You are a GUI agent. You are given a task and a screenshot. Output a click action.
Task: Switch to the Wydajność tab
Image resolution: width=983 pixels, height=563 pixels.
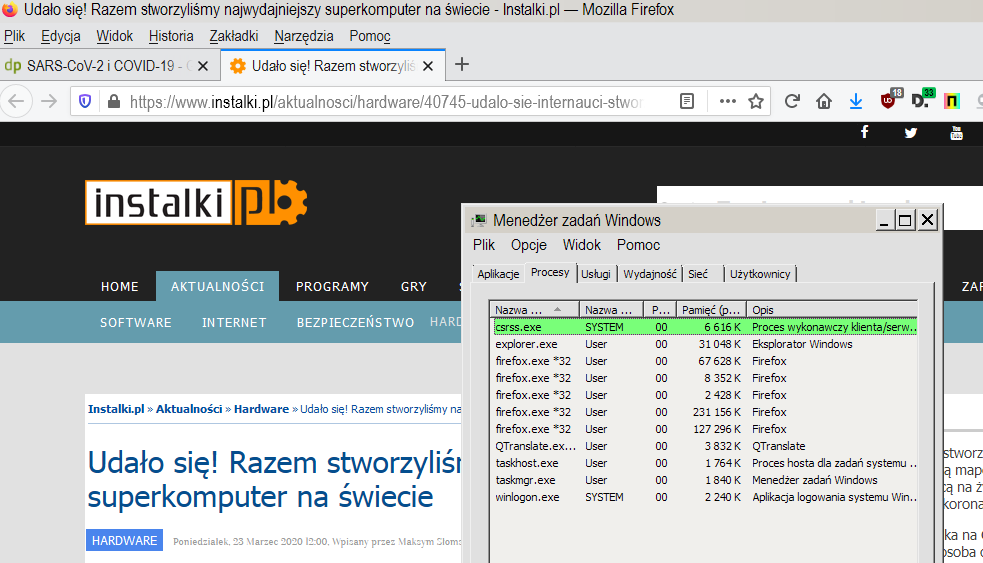coord(650,274)
